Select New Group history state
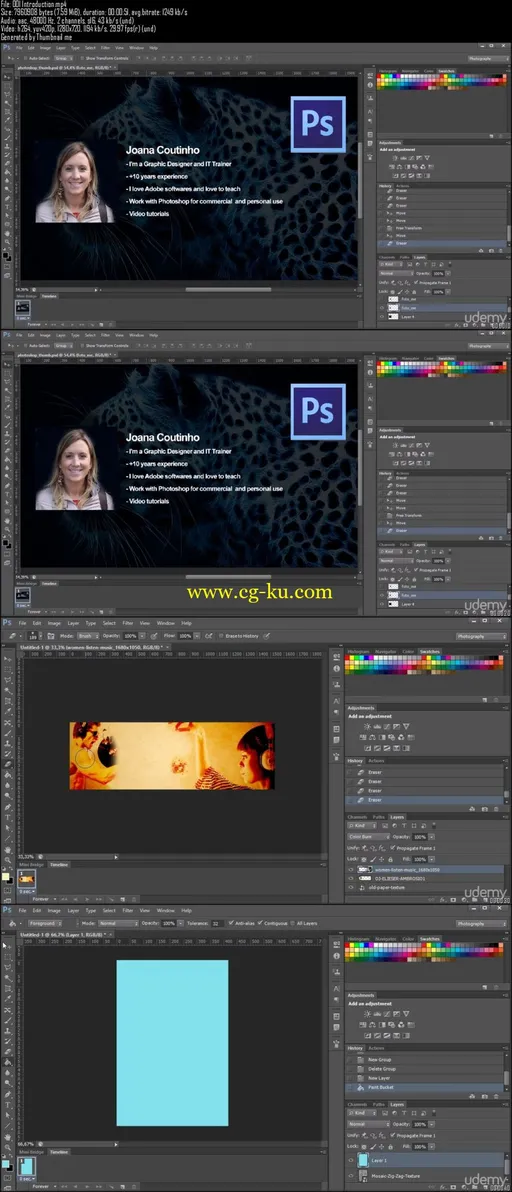Screen dimensions: 512x1192 click(x=424, y=1060)
